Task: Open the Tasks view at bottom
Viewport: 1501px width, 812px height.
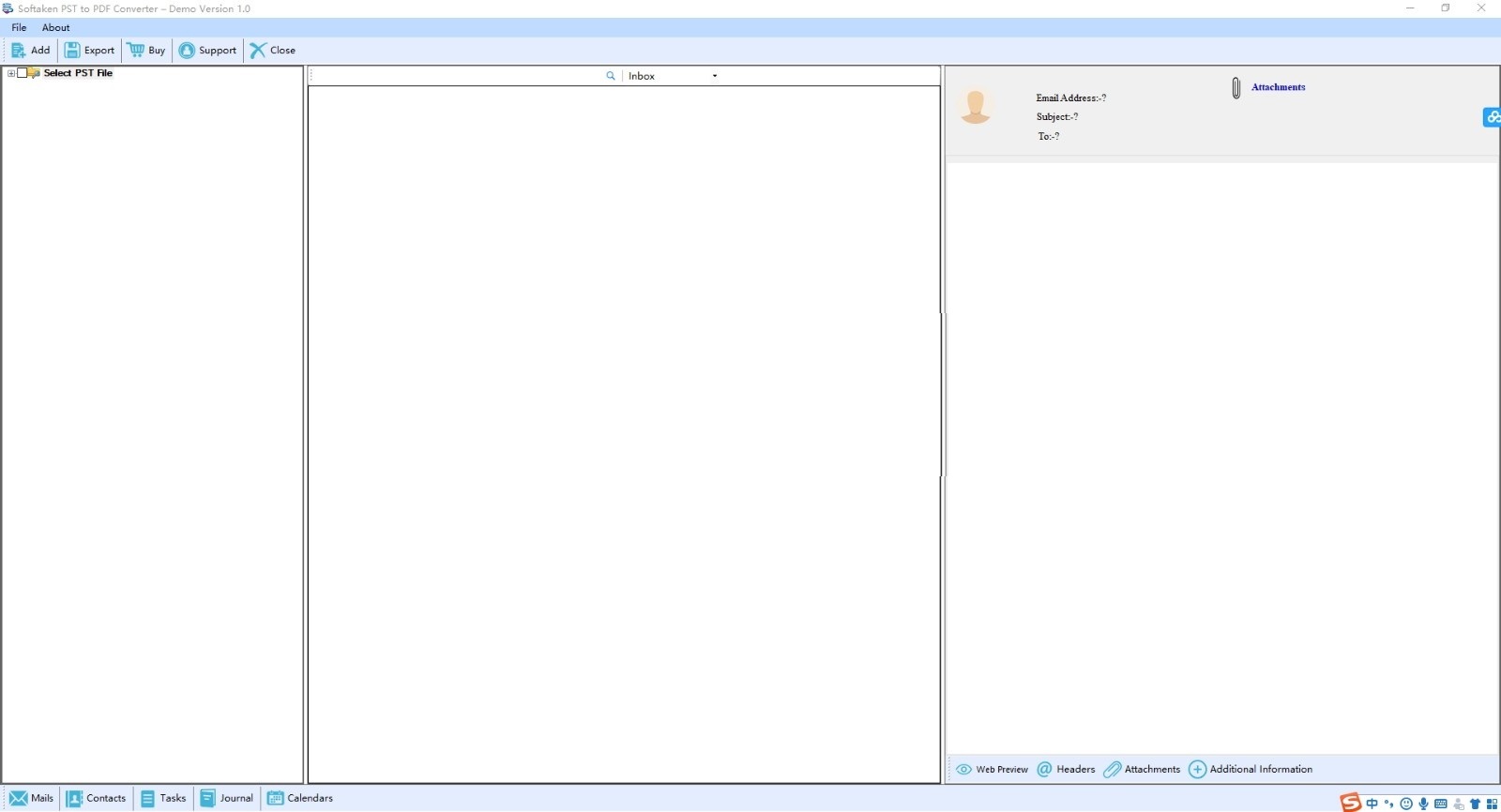Action: [x=163, y=798]
